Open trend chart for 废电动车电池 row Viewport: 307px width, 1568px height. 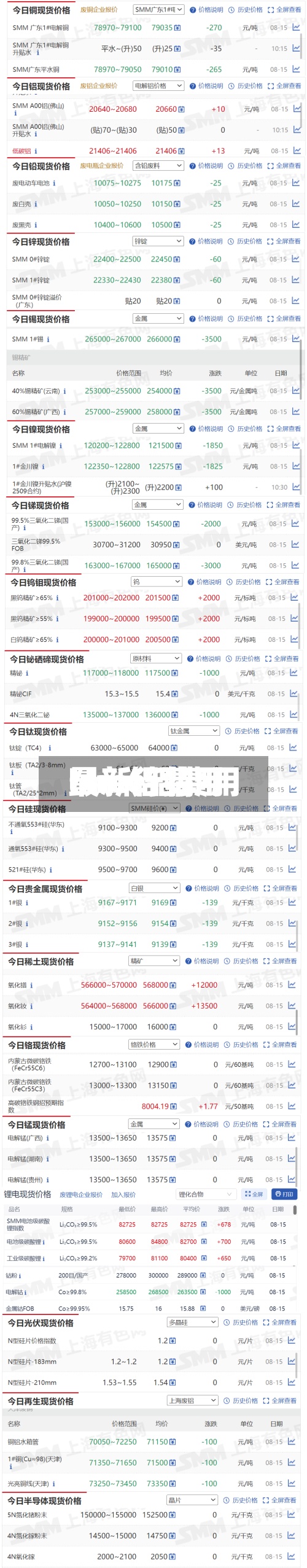click(297, 183)
